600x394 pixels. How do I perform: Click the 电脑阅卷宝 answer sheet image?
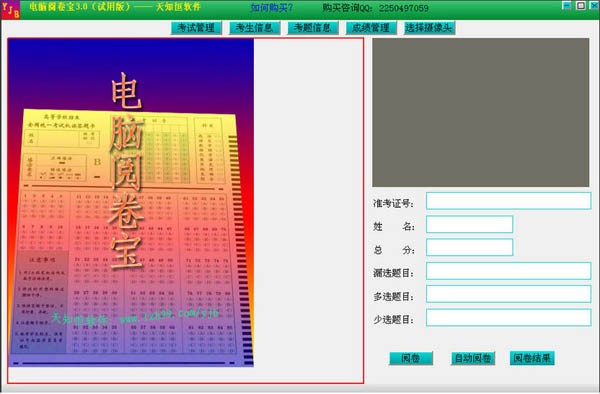point(131,202)
